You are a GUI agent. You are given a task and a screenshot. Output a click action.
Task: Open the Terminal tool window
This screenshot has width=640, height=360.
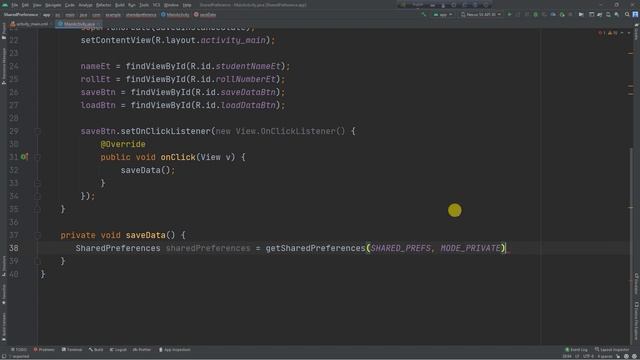pyautogui.click(x=72, y=350)
